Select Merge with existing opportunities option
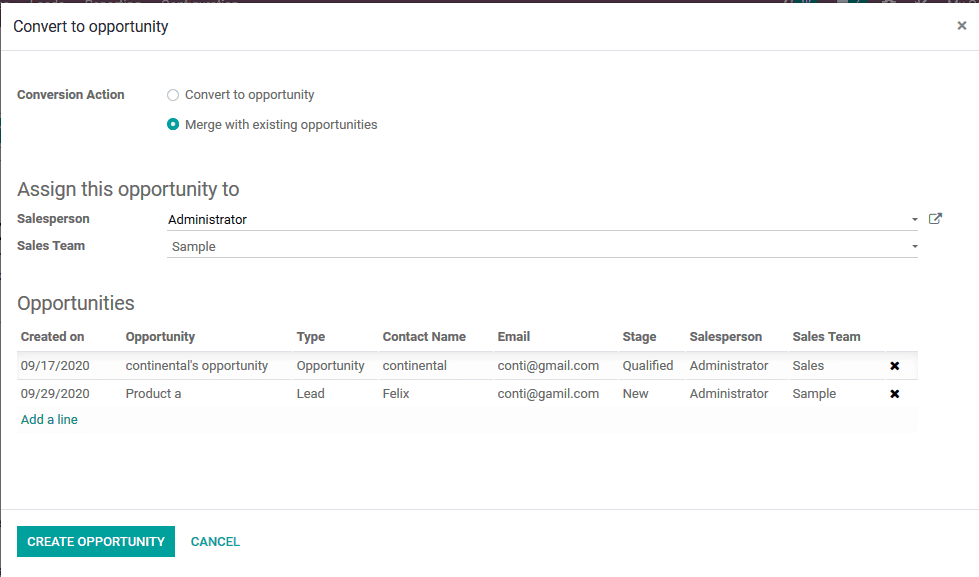This screenshot has height=577, width=979. point(172,124)
